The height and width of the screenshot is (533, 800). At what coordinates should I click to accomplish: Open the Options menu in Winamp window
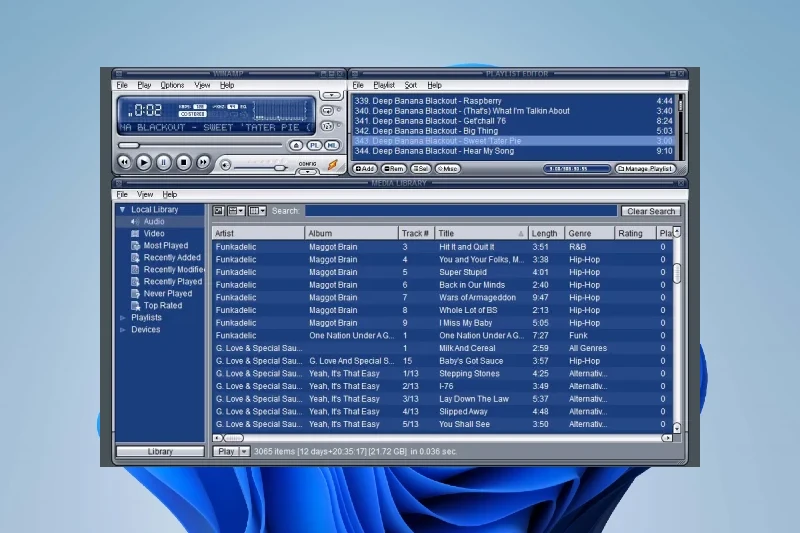(172, 85)
